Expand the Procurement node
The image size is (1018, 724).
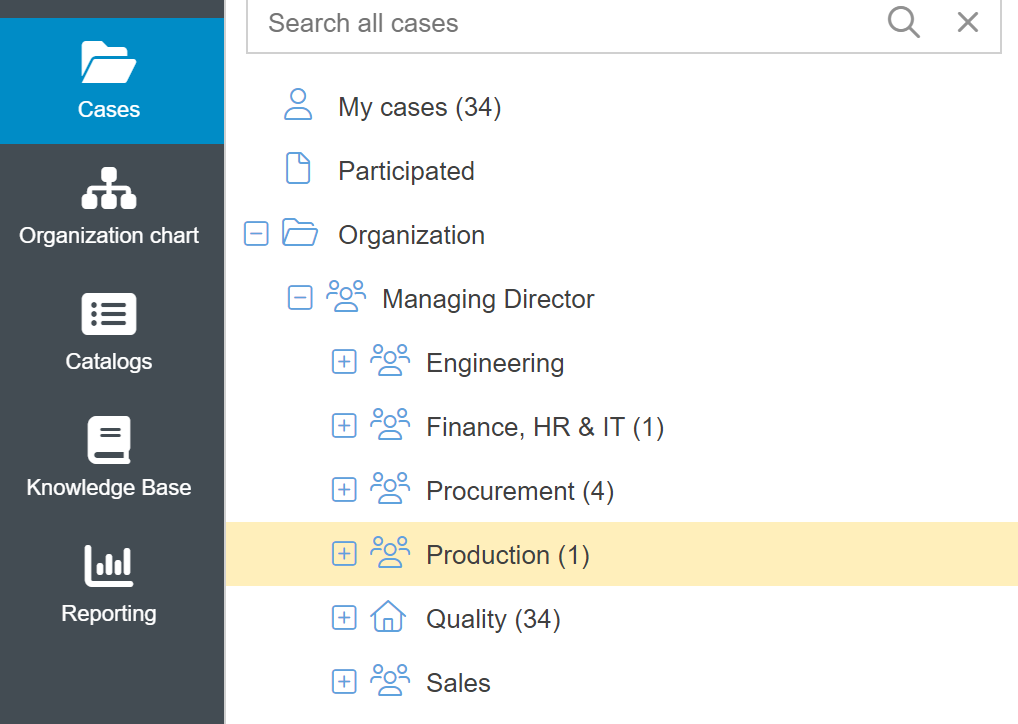344,490
